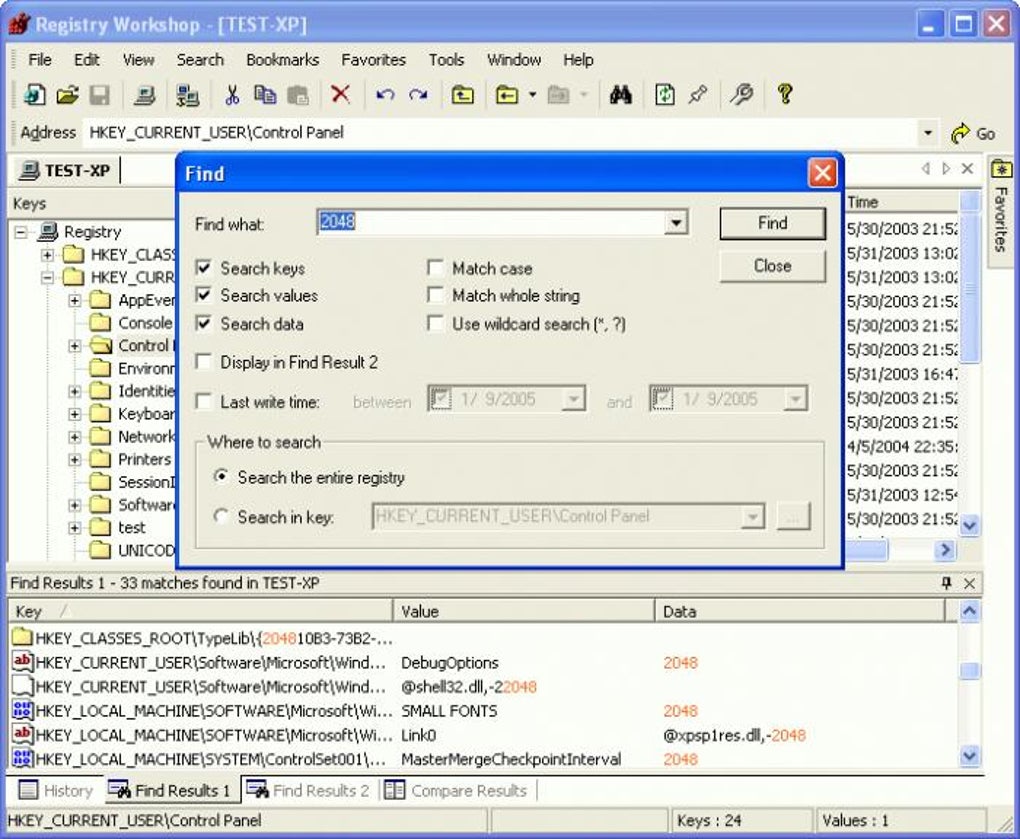Viewport: 1020px width, 839px height.
Task: Enable the Match whole string checkbox
Action: click(435, 295)
